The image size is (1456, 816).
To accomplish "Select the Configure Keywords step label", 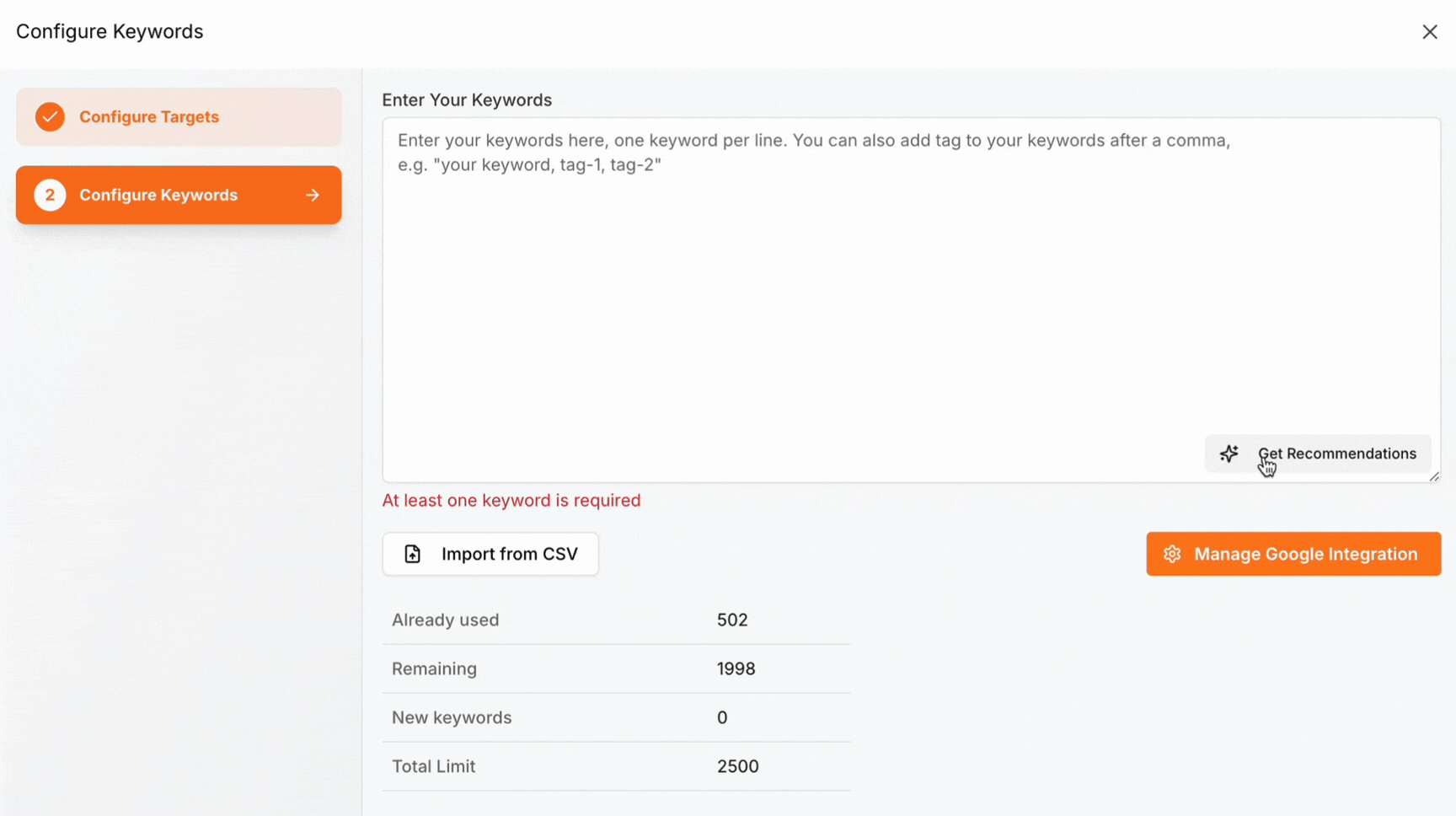I will (x=158, y=195).
